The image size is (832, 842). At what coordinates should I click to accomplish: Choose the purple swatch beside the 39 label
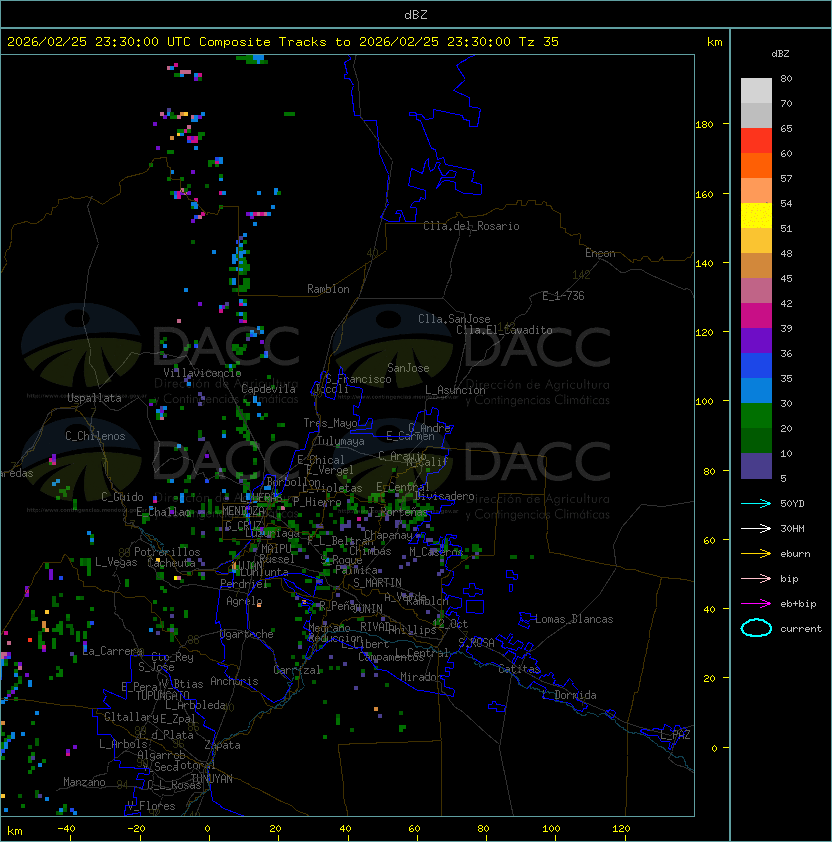point(756,340)
